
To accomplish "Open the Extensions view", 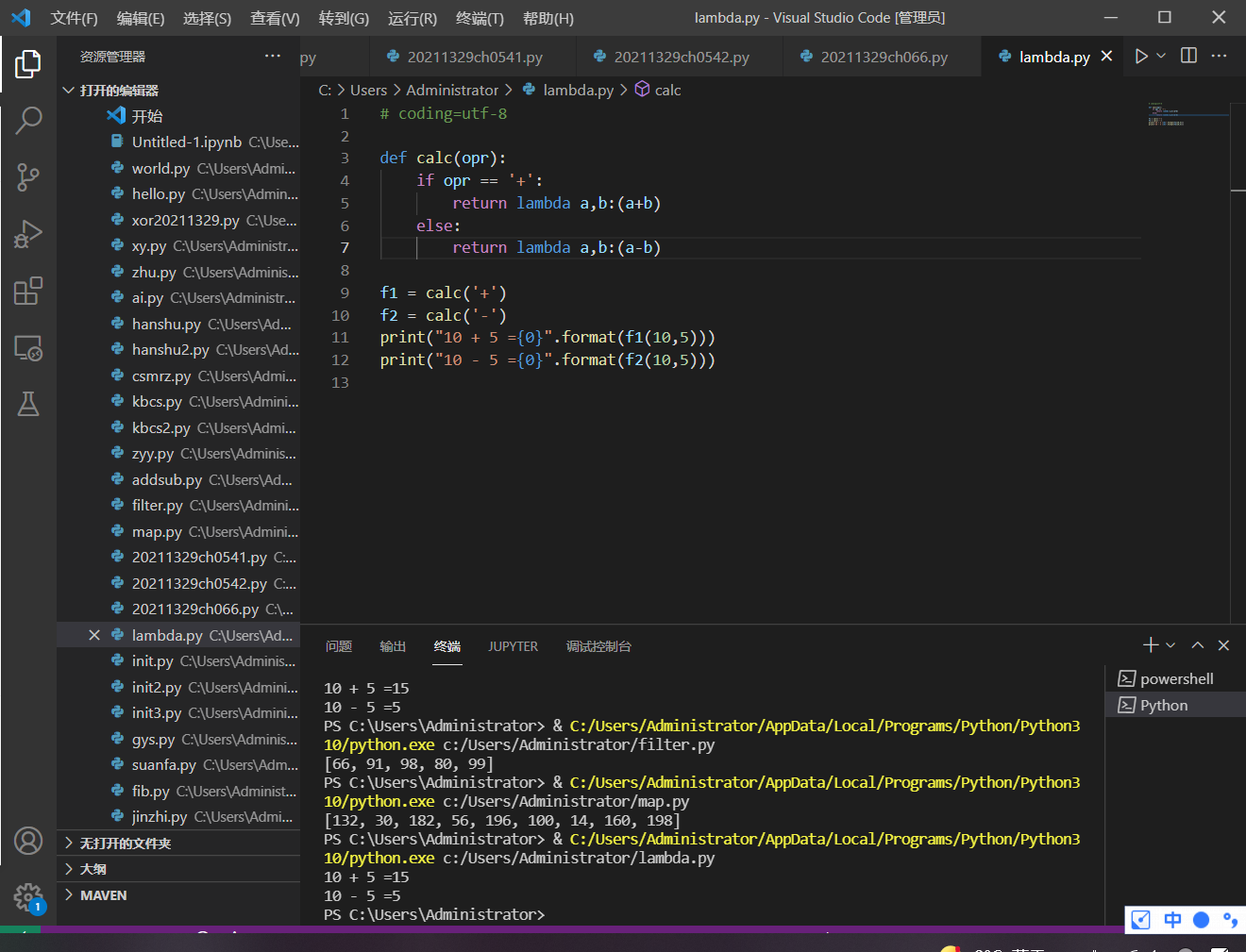I will tap(28, 291).
